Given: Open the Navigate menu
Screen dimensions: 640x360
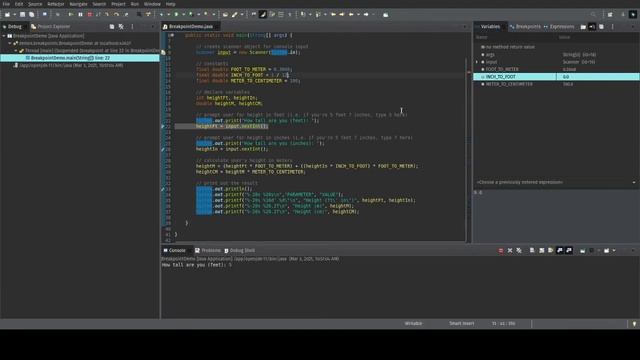Looking at the screenshot, I should (78, 4).
